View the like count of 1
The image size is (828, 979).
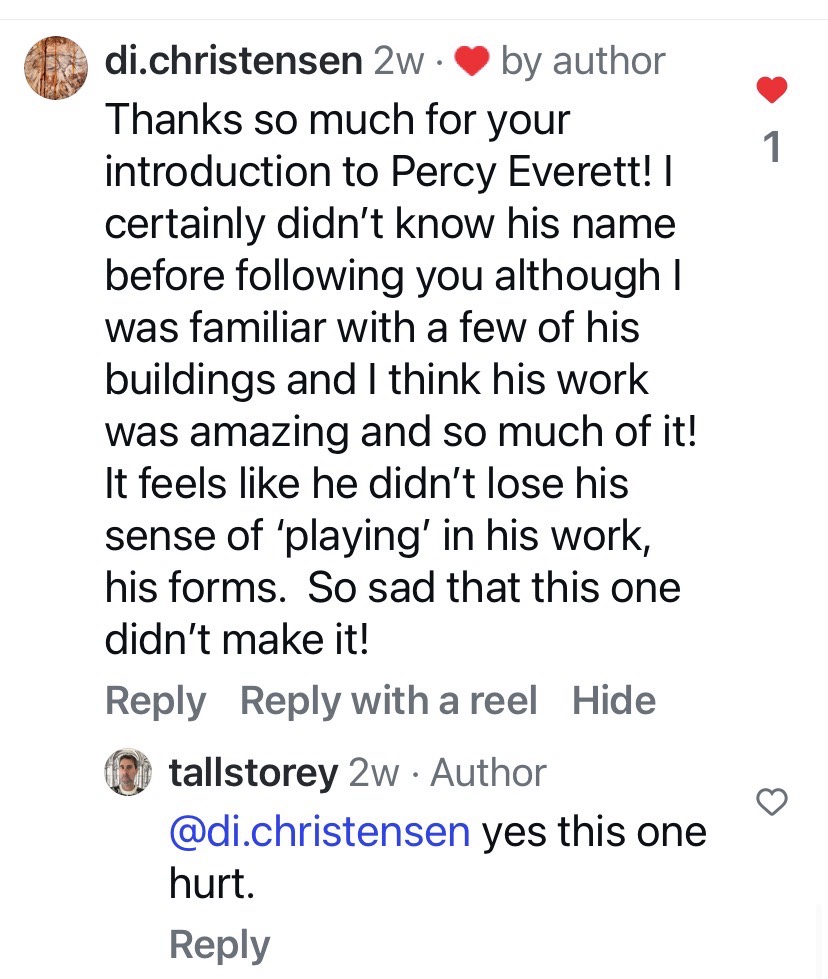[771, 148]
